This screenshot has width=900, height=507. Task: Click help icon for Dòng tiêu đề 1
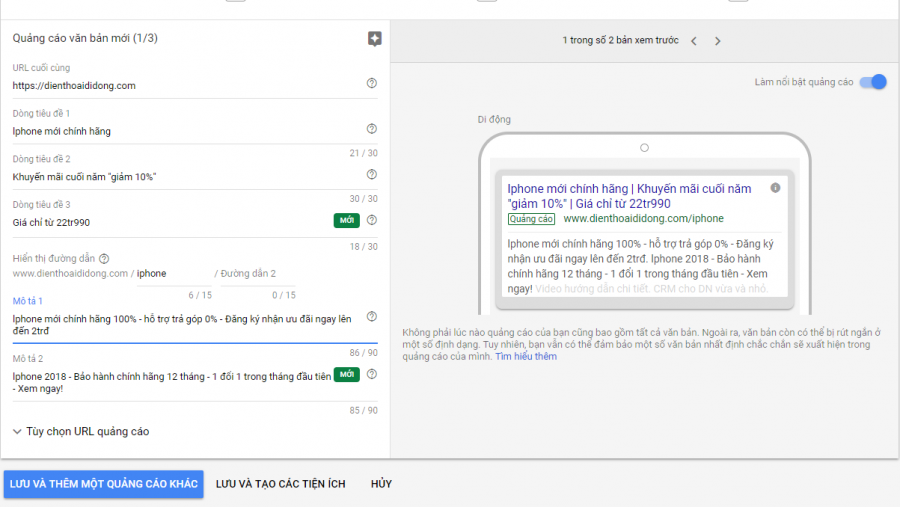pos(372,129)
